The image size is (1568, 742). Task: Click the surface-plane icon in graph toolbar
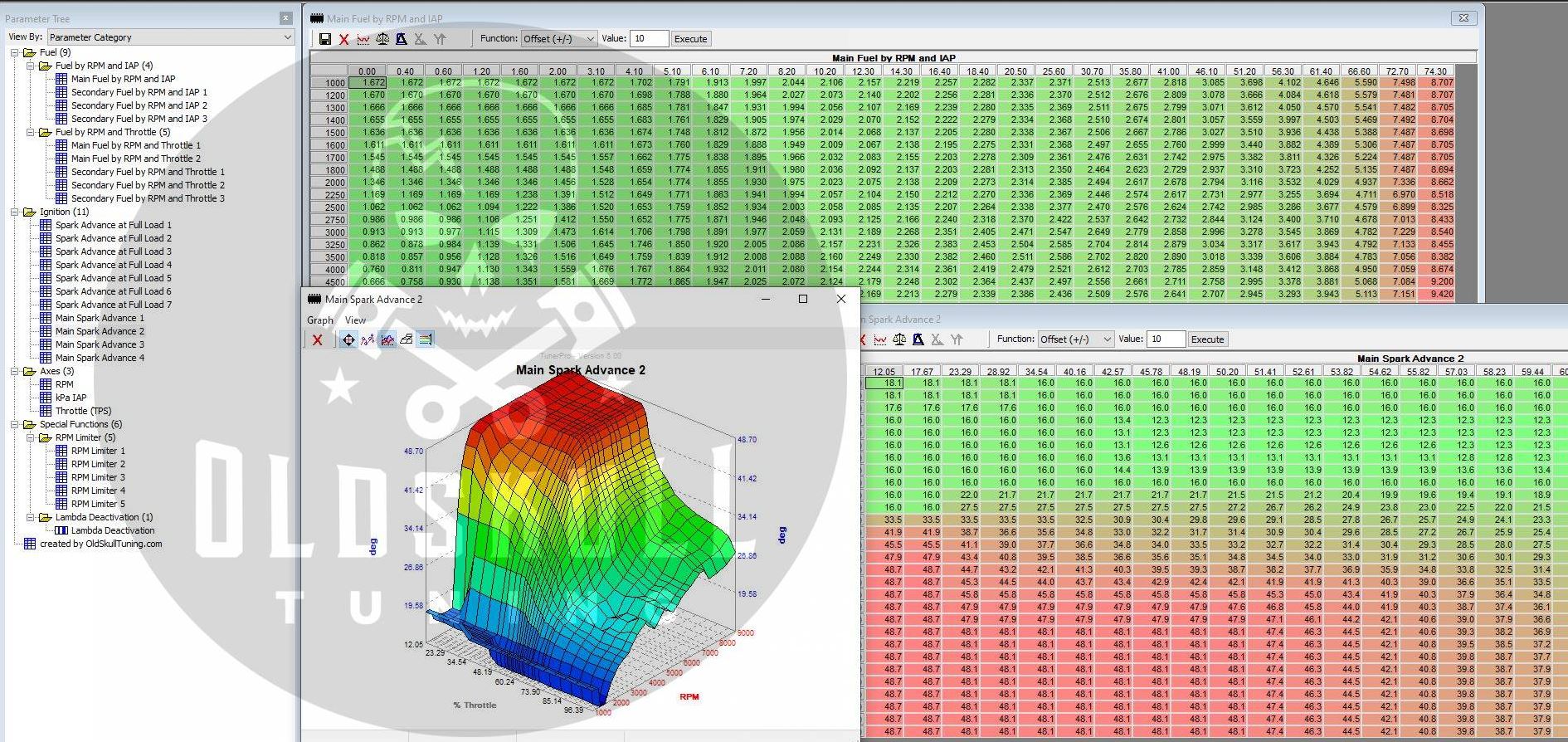(x=407, y=339)
